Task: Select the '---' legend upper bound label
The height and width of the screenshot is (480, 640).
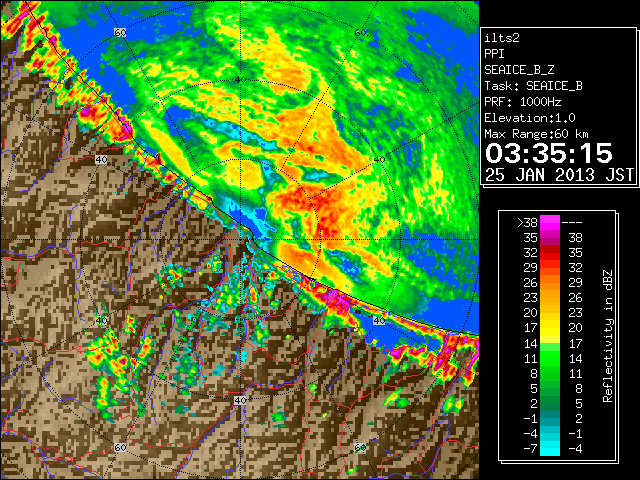Action: [x=572, y=222]
